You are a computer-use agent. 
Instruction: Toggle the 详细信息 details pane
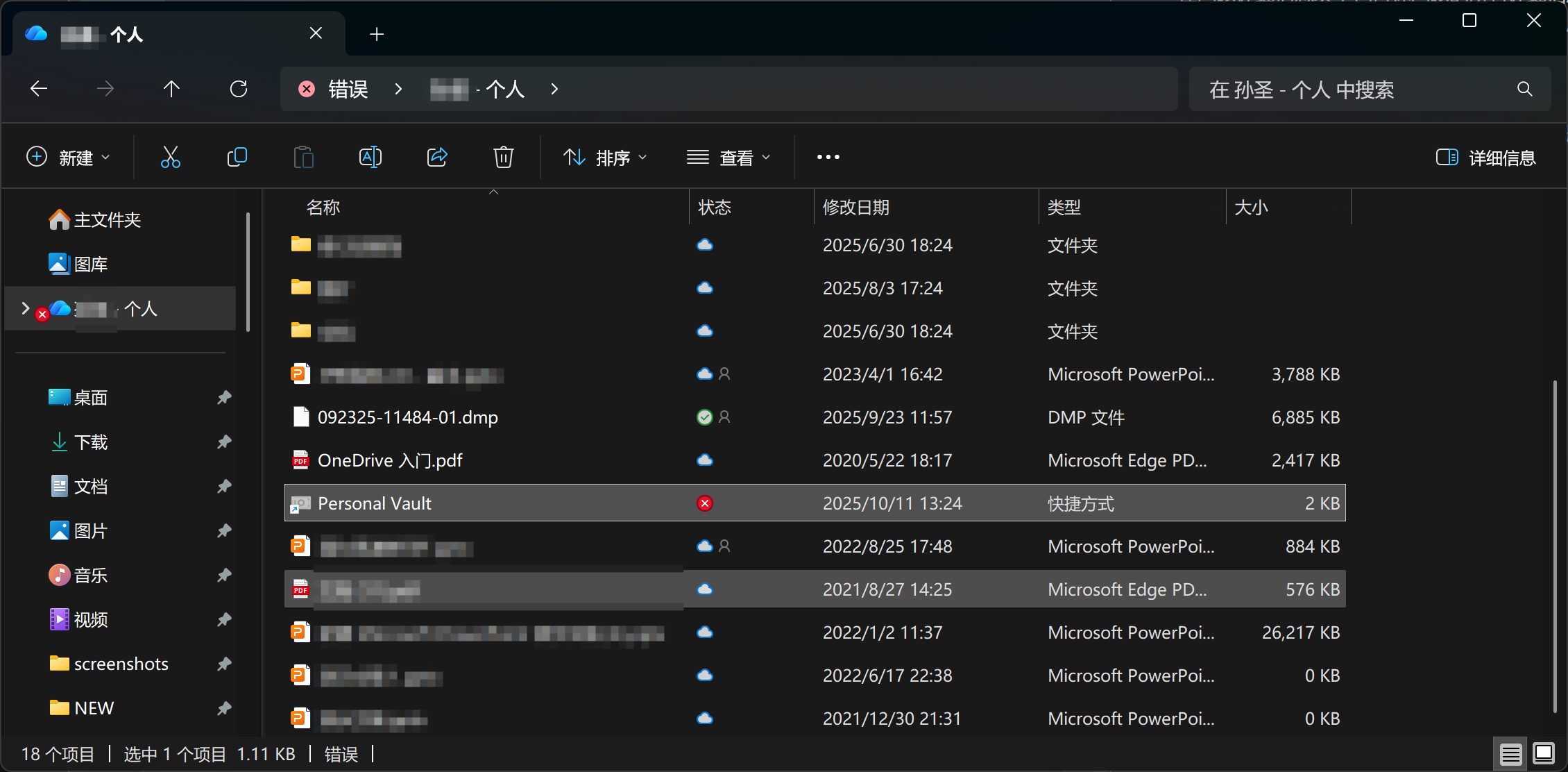click(x=1485, y=158)
